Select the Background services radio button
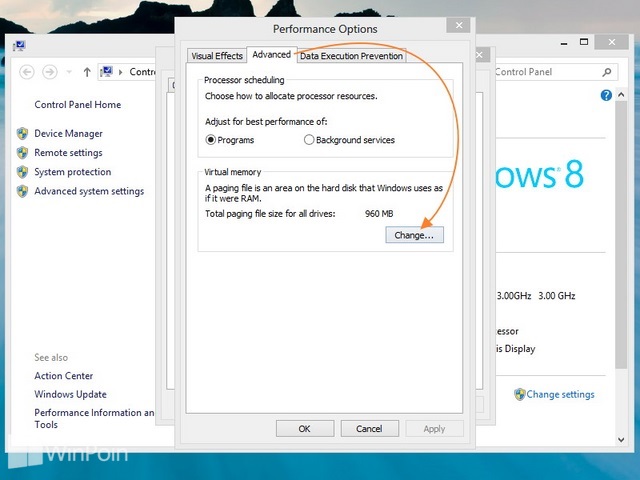Image resolution: width=640 pixels, height=480 pixels. [x=309, y=140]
